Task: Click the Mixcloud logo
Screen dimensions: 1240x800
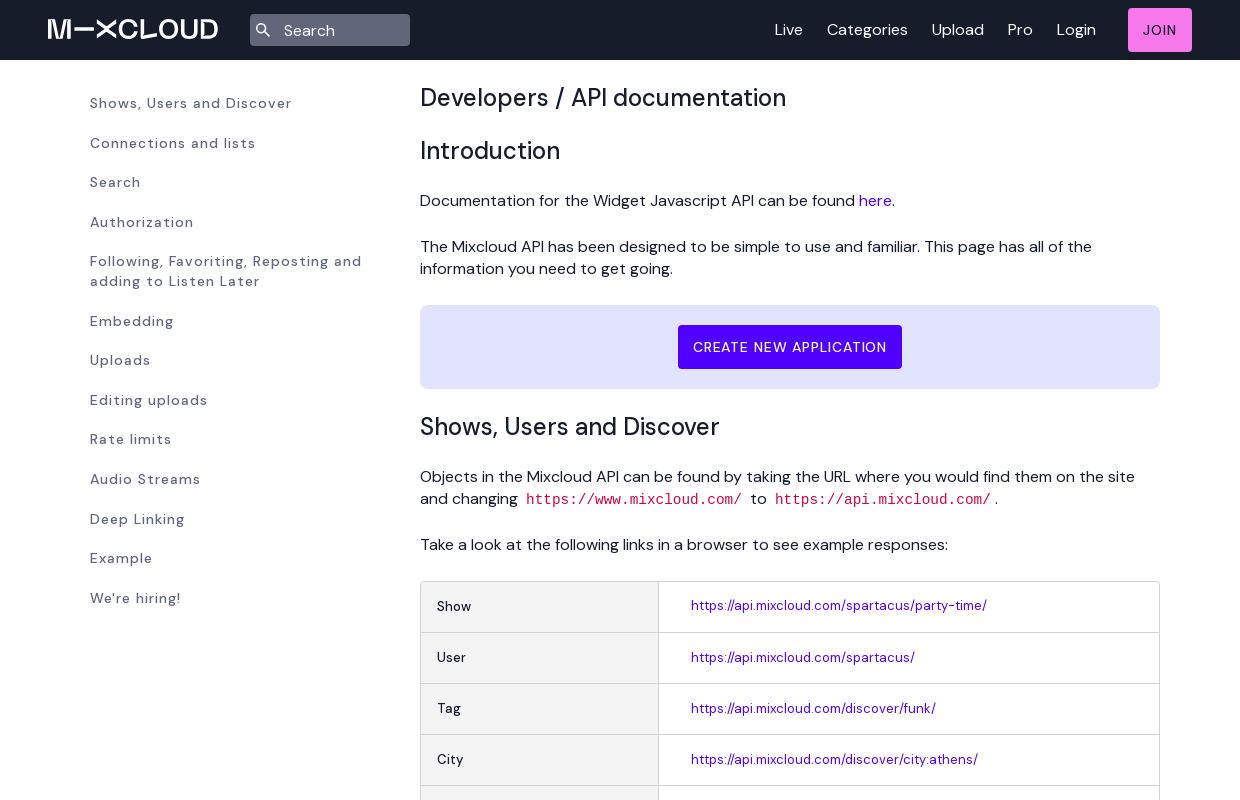Action: click(133, 29)
